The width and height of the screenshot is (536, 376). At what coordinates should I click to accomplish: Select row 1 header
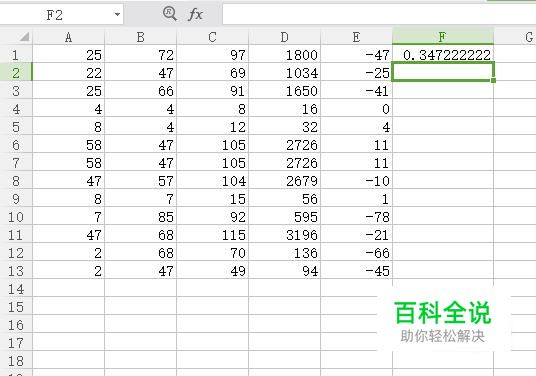tap(16, 55)
